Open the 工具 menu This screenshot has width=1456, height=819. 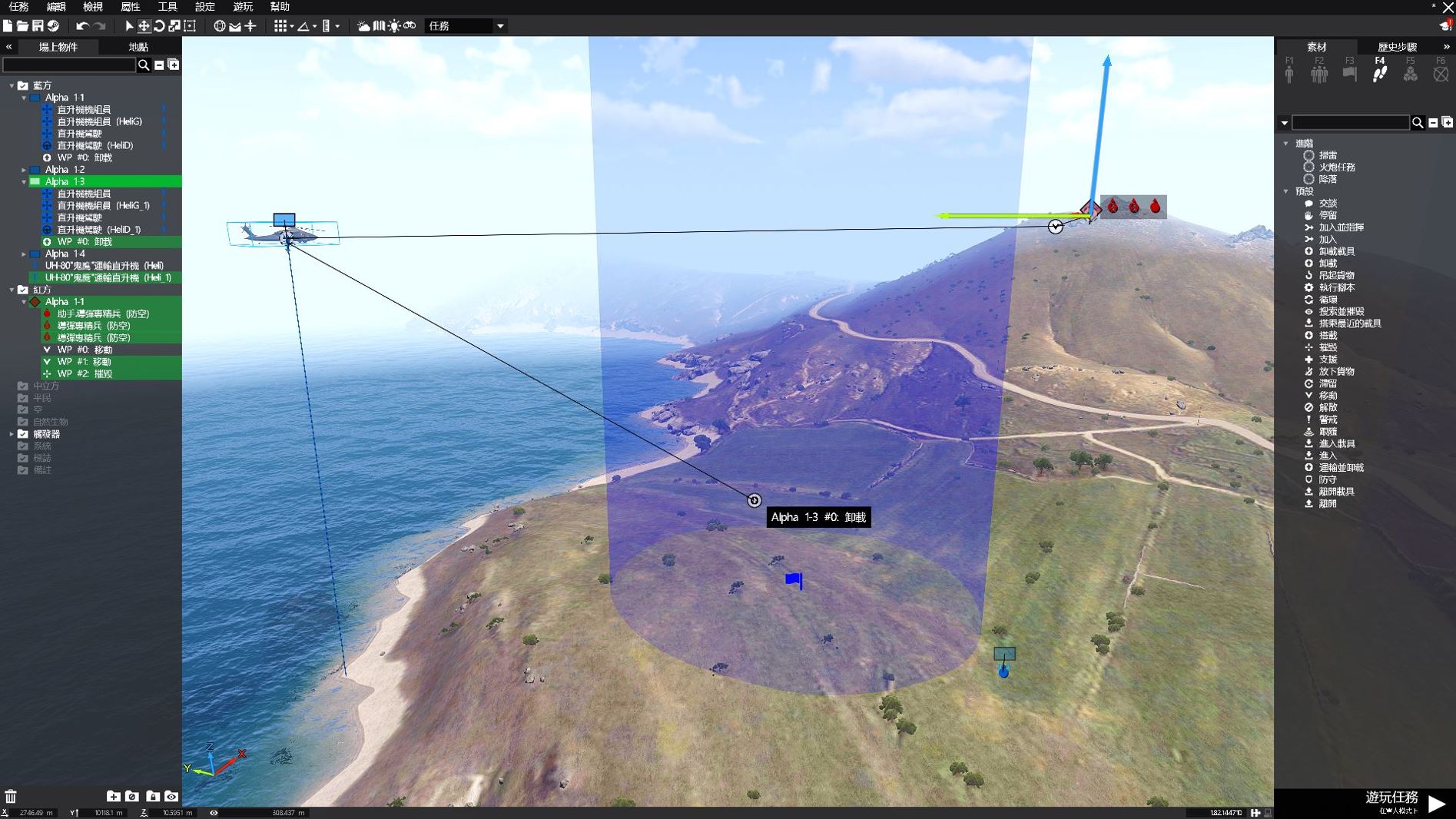(x=167, y=6)
